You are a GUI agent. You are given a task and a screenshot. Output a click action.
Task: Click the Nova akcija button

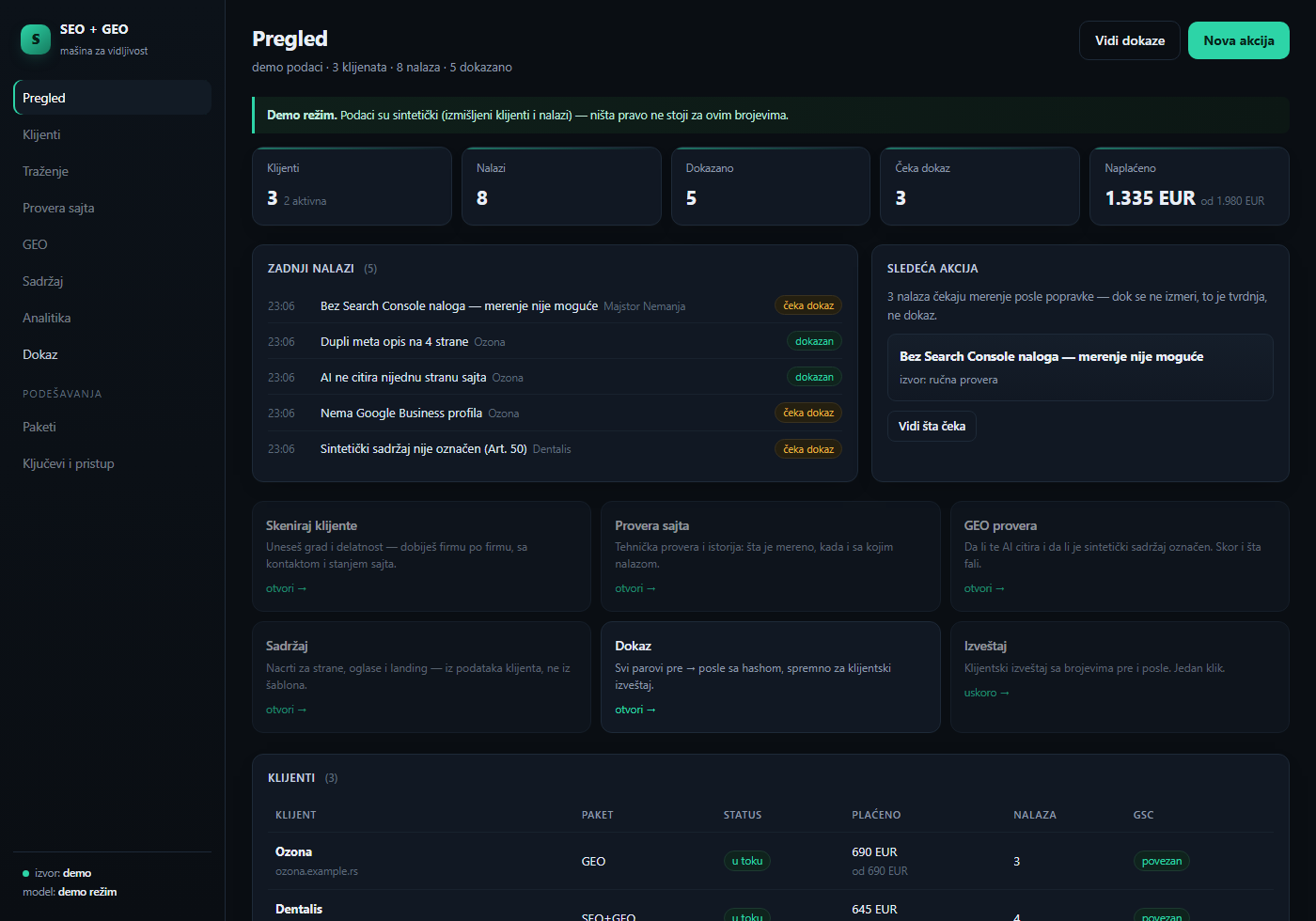point(1239,40)
